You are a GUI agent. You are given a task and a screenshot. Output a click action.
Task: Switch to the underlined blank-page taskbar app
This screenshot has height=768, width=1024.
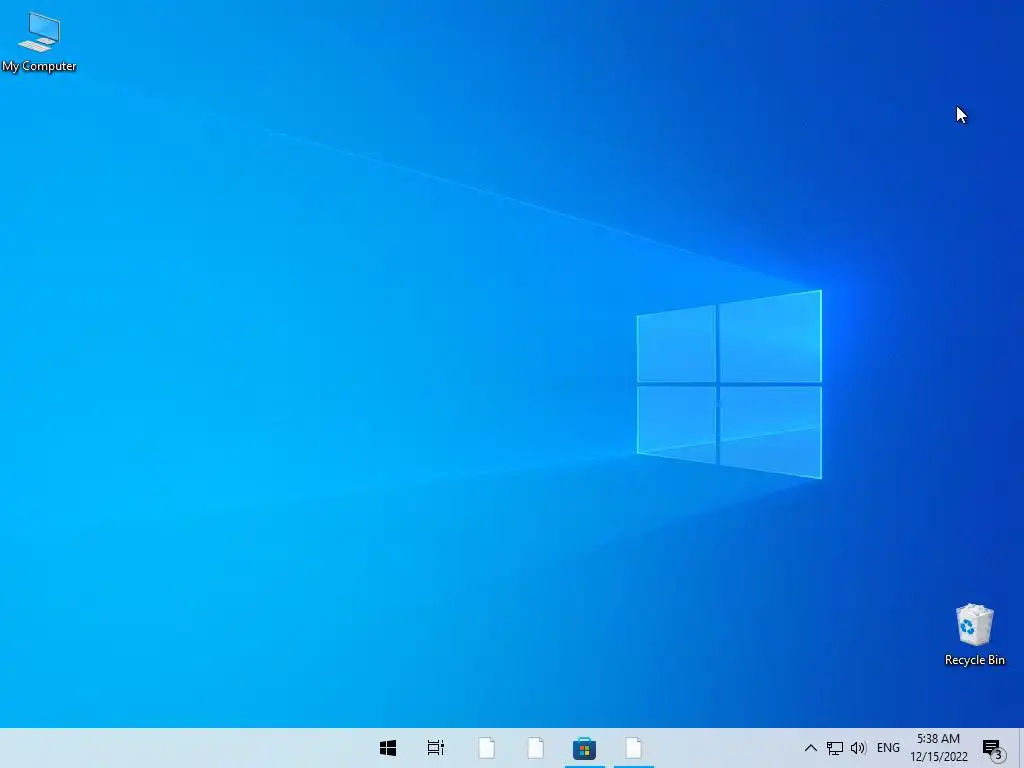pyautogui.click(x=633, y=748)
